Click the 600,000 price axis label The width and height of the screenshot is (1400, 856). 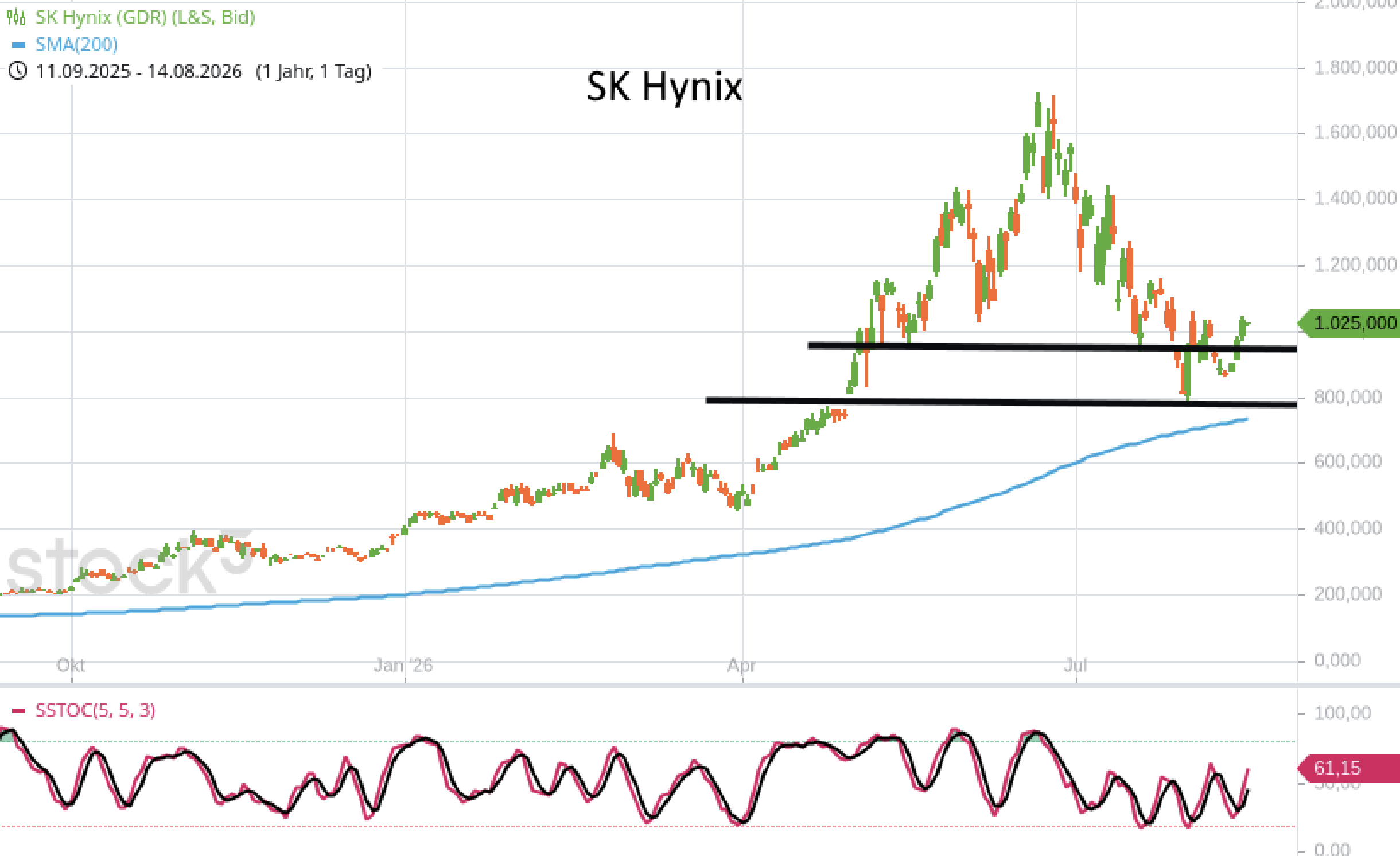(x=1348, y=461)
